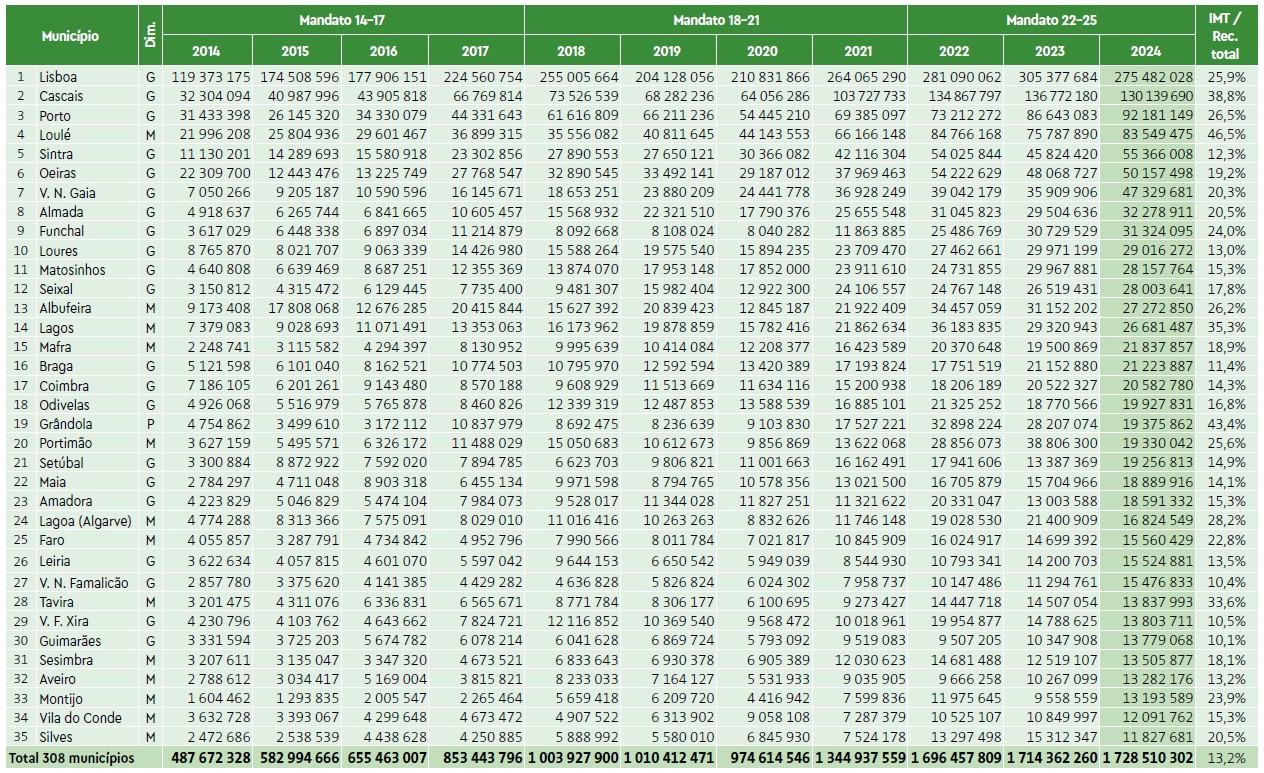Click Funchal 2022 value 25 486 769
1264x773 pixels.
pyautogui.click(x=955, y=231)
